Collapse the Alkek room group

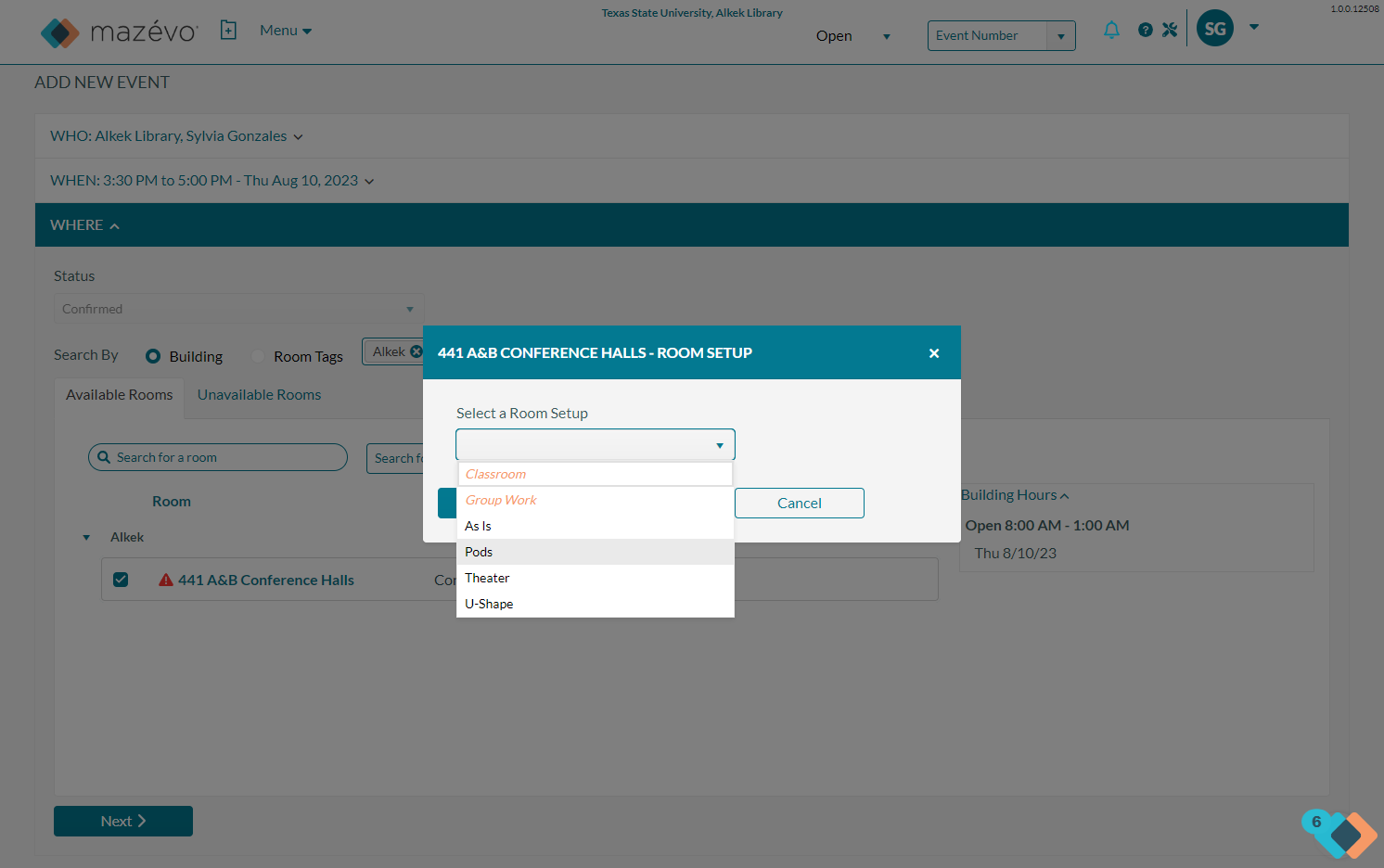point(86,538)
